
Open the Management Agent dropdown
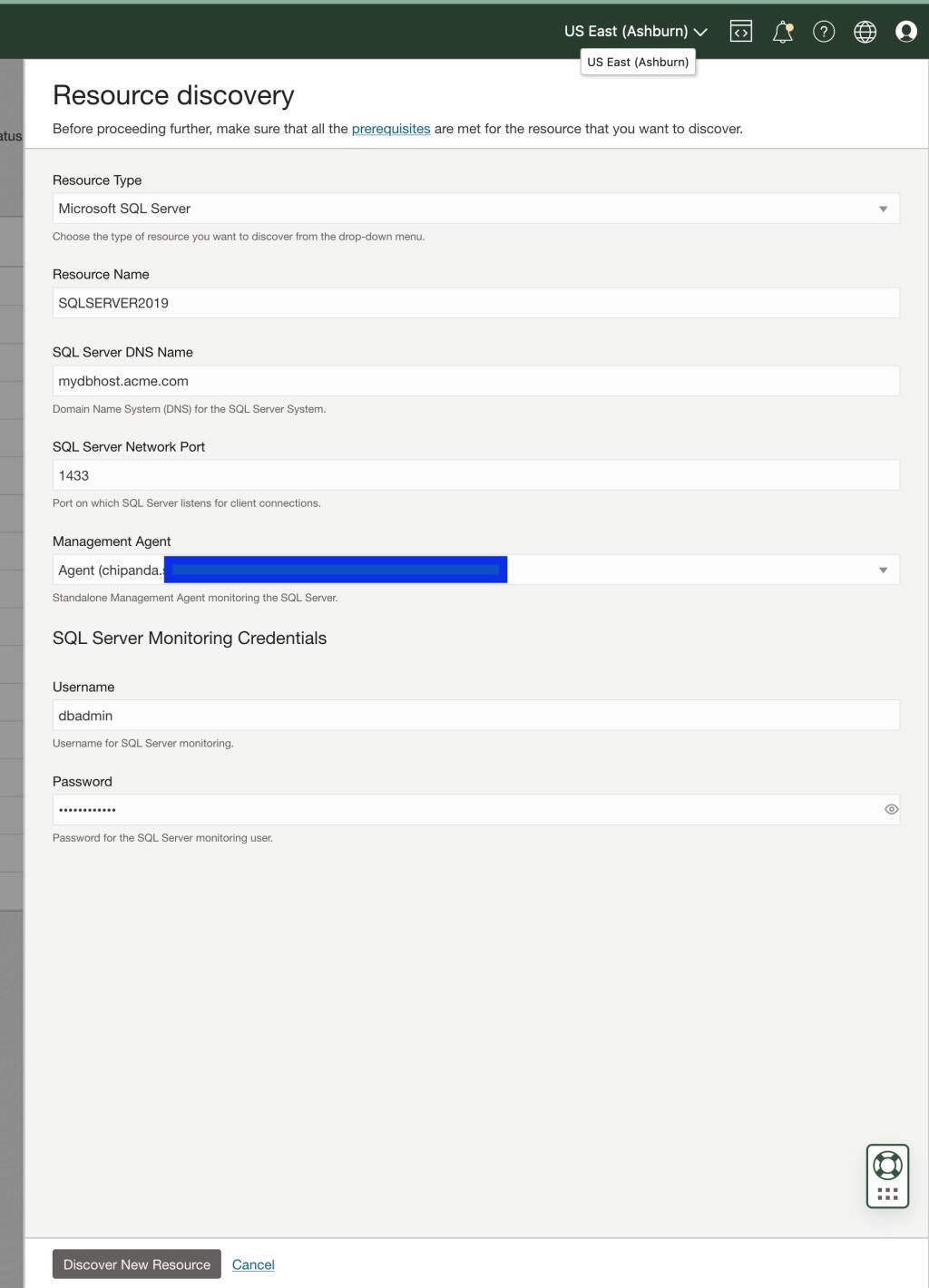(x=884, y=570)
